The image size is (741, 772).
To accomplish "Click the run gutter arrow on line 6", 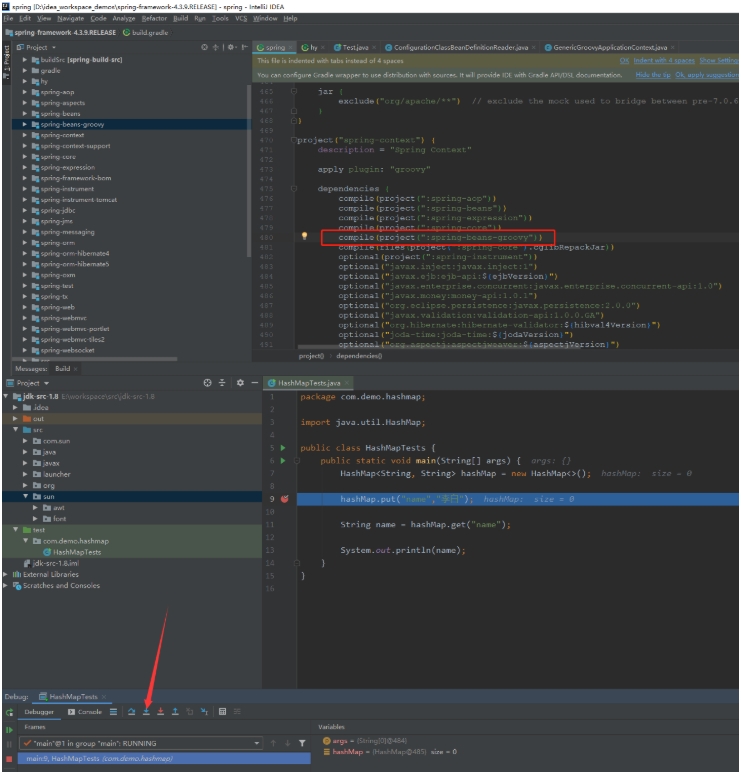I will tap(283, 460).
